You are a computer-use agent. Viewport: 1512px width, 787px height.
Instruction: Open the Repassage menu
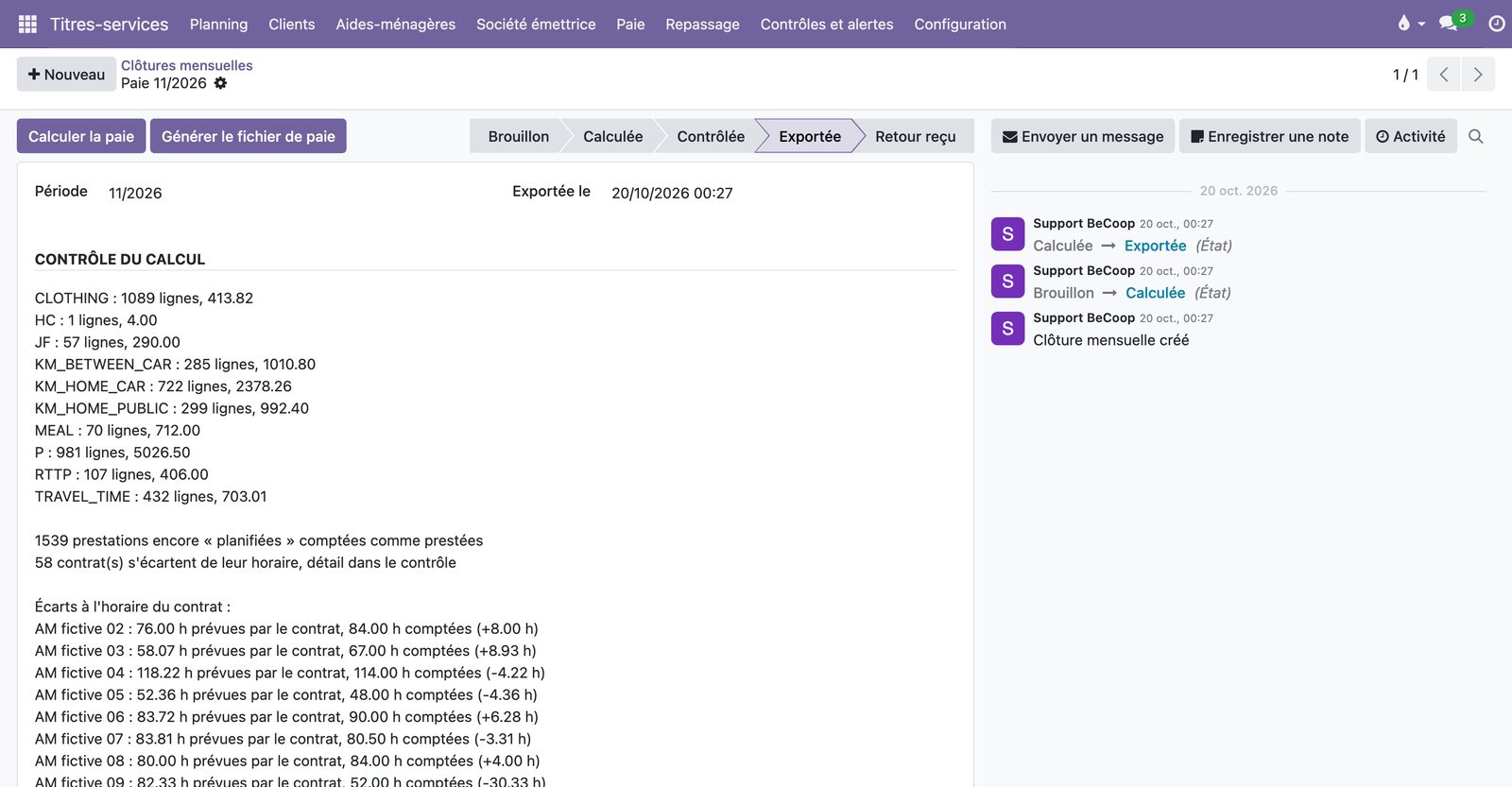(x=702, y=24)
